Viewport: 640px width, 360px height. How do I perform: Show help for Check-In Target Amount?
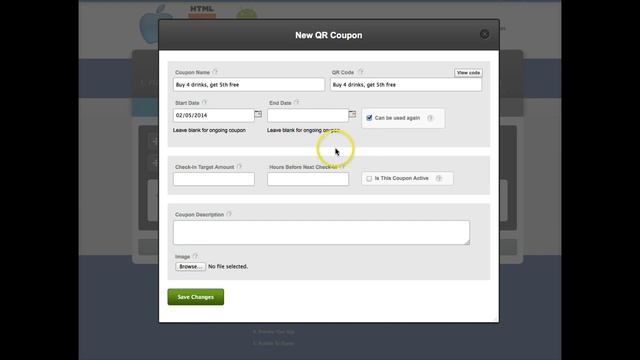pyautogui.click(x=240, y=167)
